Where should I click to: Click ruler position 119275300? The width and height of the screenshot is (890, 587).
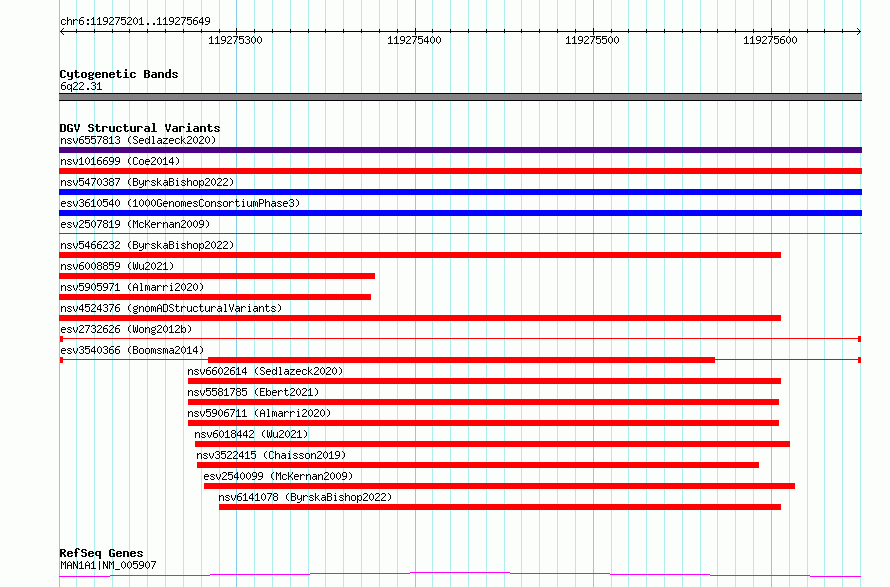coord(236,40)
